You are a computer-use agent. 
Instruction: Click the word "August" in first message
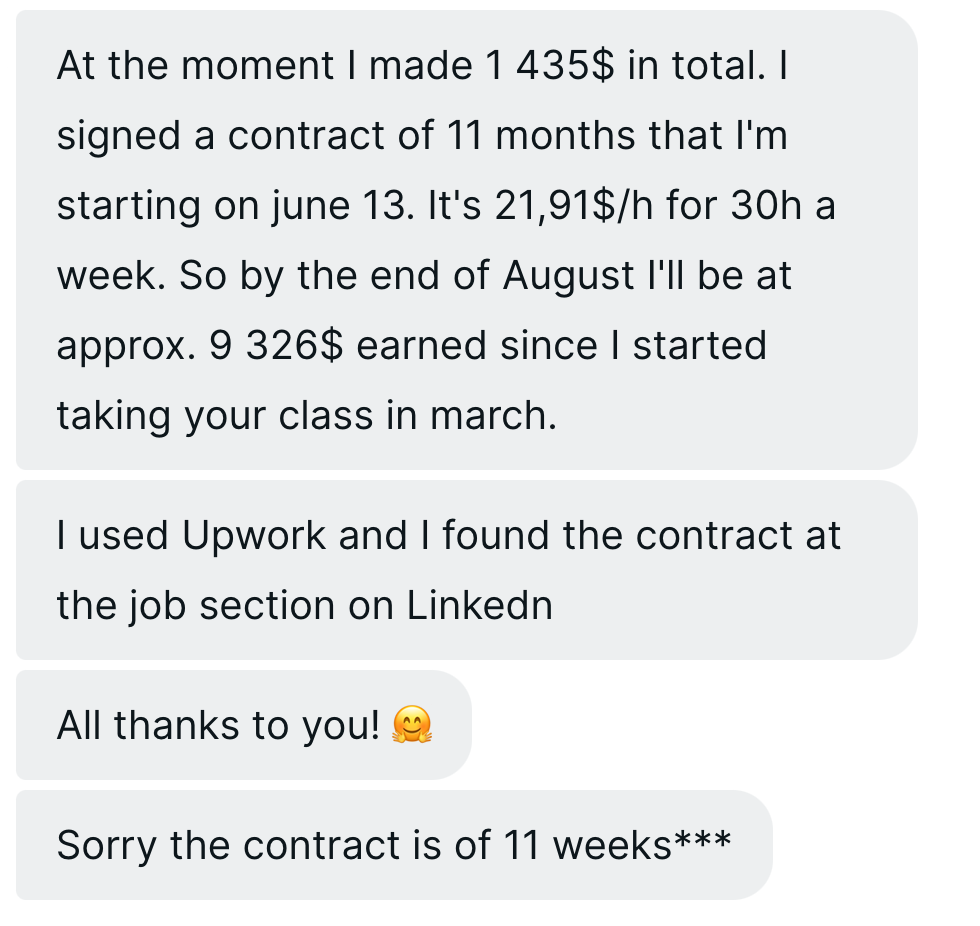tap(568, 276)
